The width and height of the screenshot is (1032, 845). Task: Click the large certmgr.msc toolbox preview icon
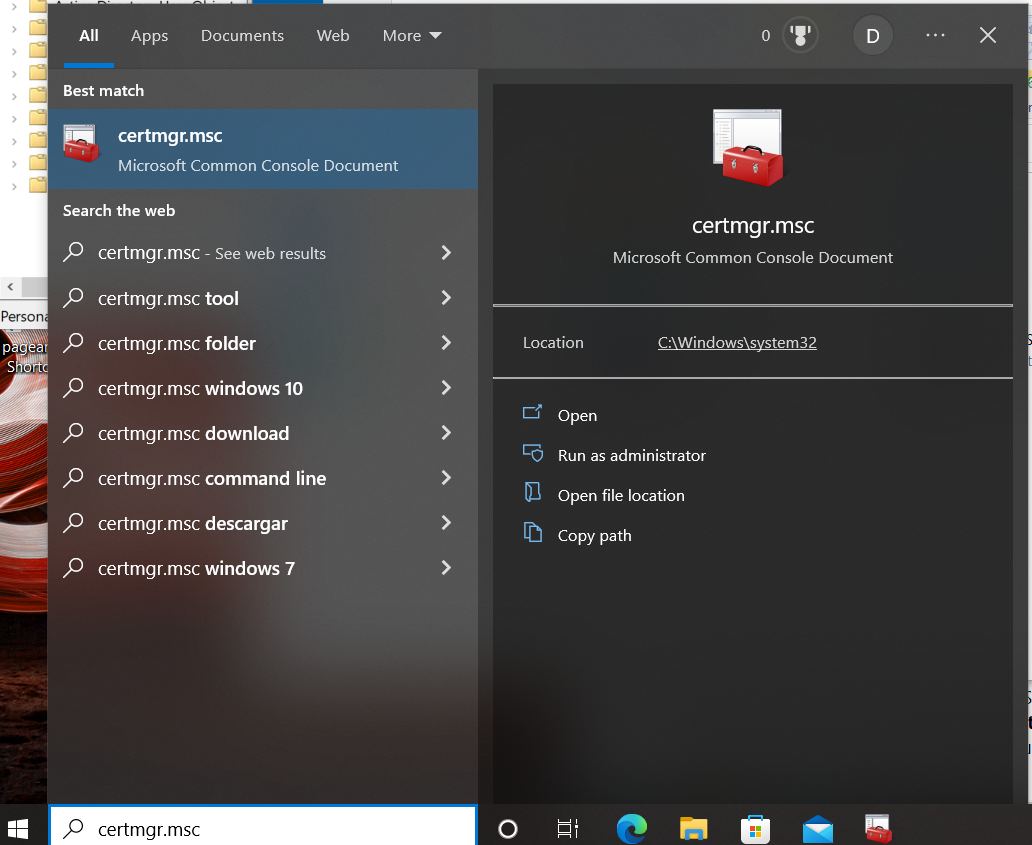pos(748,147)
